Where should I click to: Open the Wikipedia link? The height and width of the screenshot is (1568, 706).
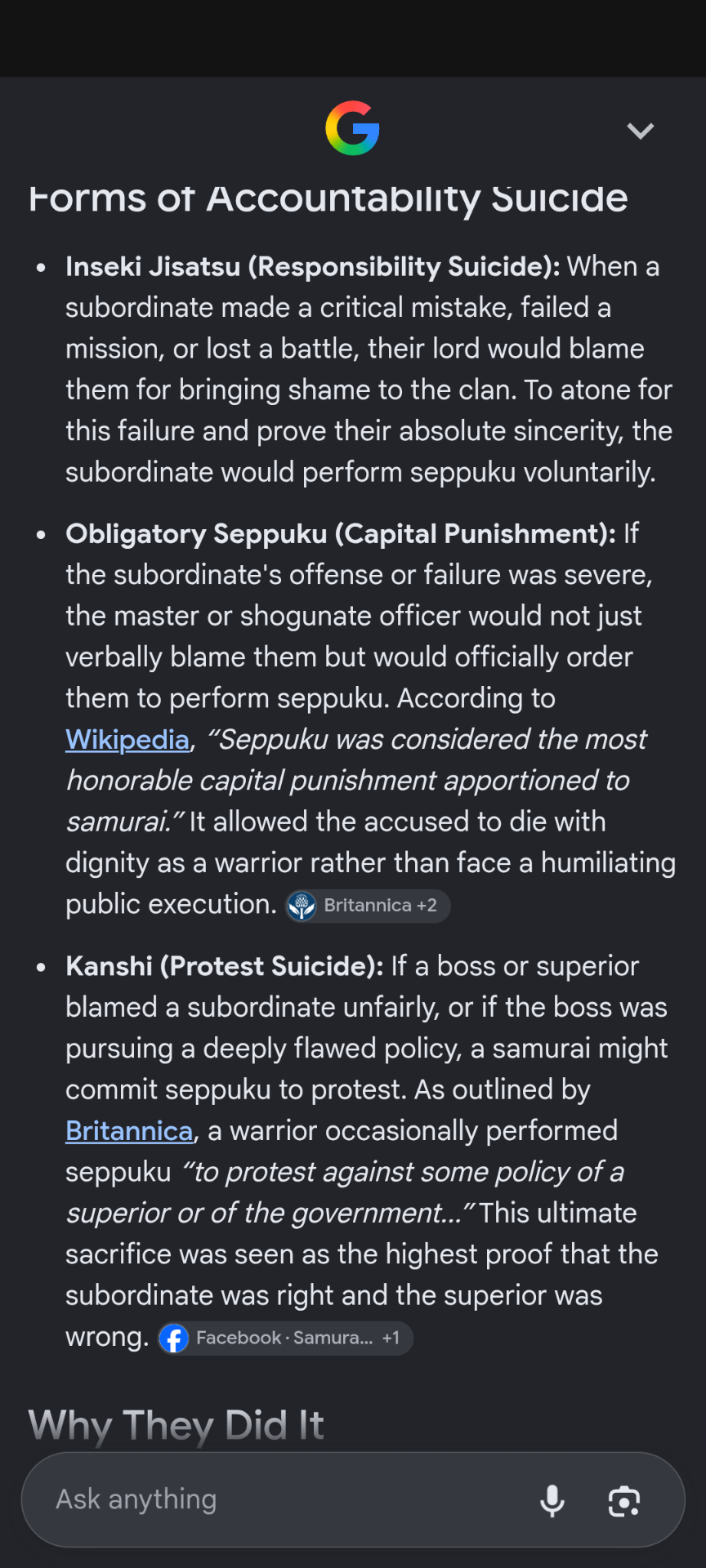click(127, 740)
